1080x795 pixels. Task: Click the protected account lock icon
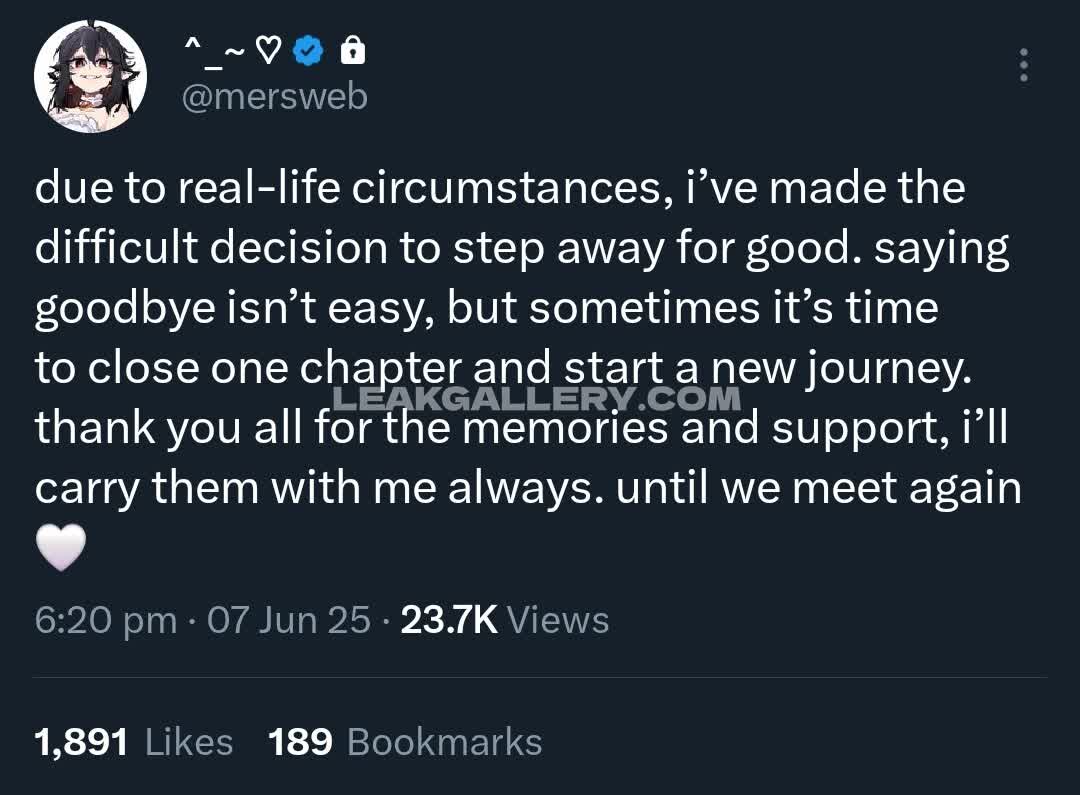[x=352, y=50]
